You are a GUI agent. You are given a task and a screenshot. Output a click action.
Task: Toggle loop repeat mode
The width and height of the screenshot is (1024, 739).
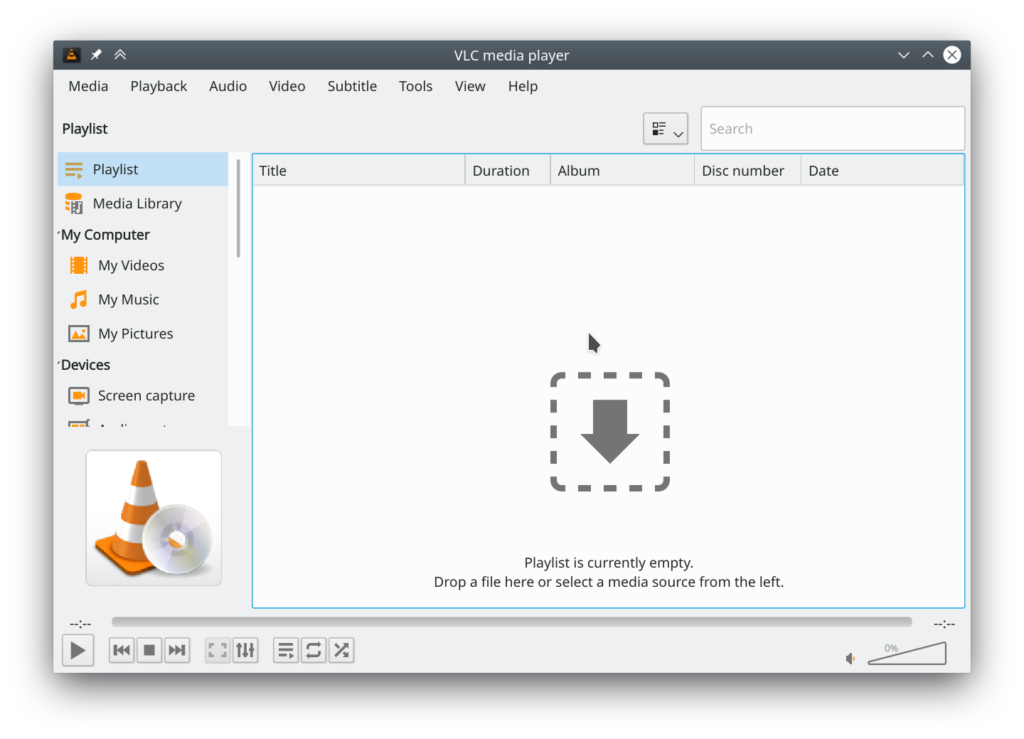[313, 650]
